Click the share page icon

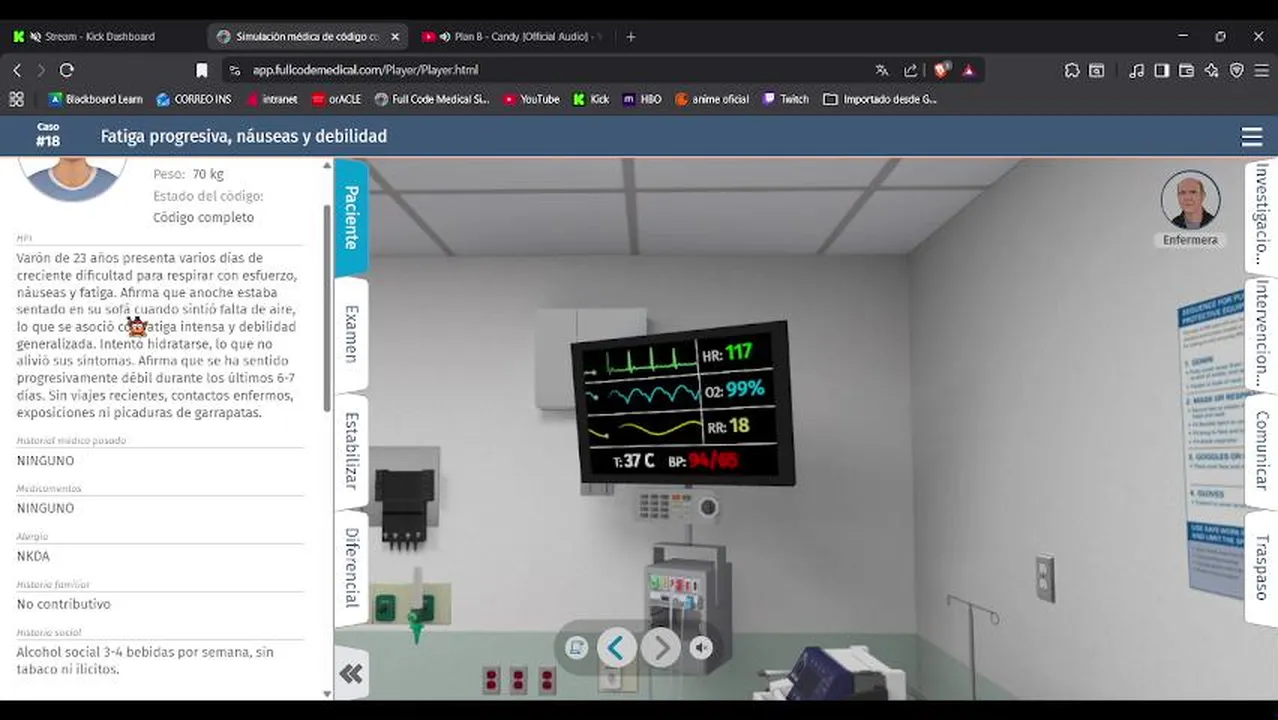(910, 70)
